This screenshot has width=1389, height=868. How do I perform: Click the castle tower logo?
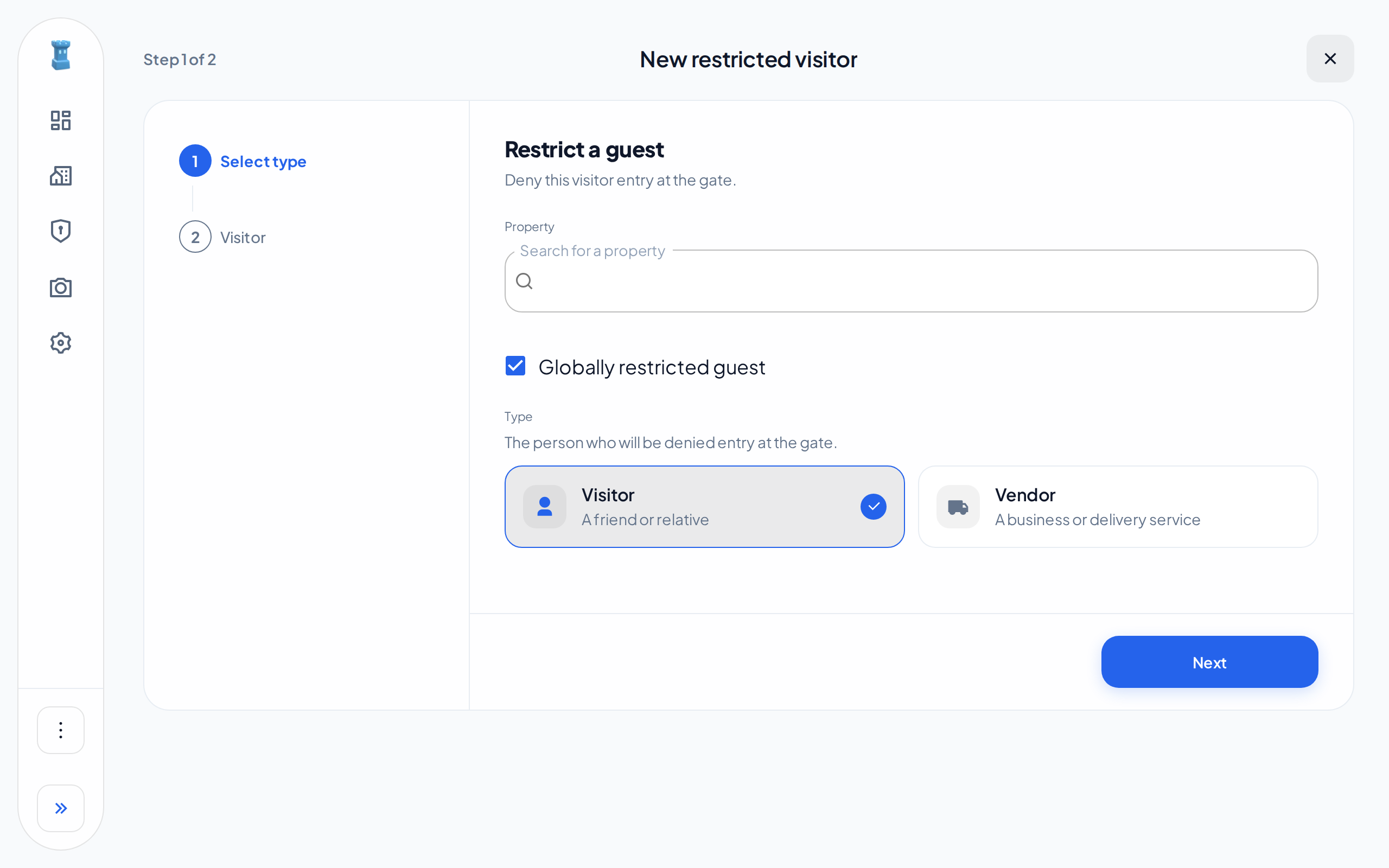point(61,55)
